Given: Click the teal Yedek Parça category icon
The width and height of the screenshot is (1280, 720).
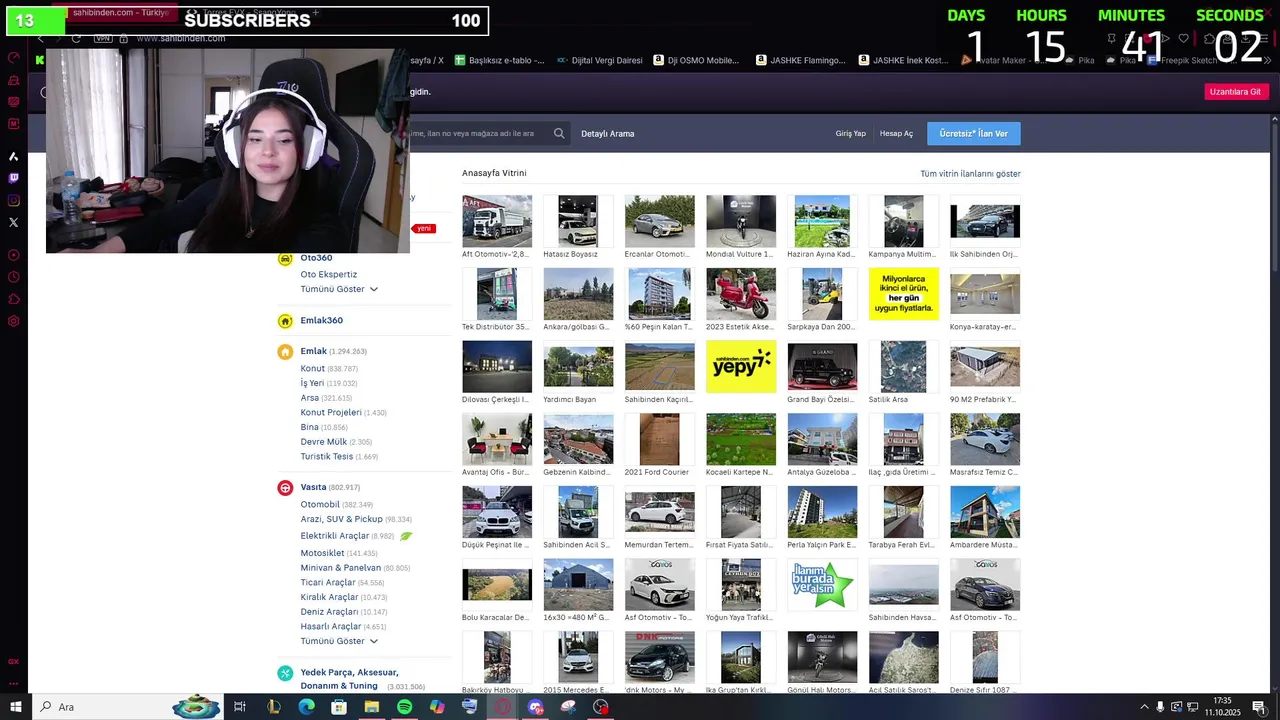Looking at the screenshot, I should click(285, 673).
